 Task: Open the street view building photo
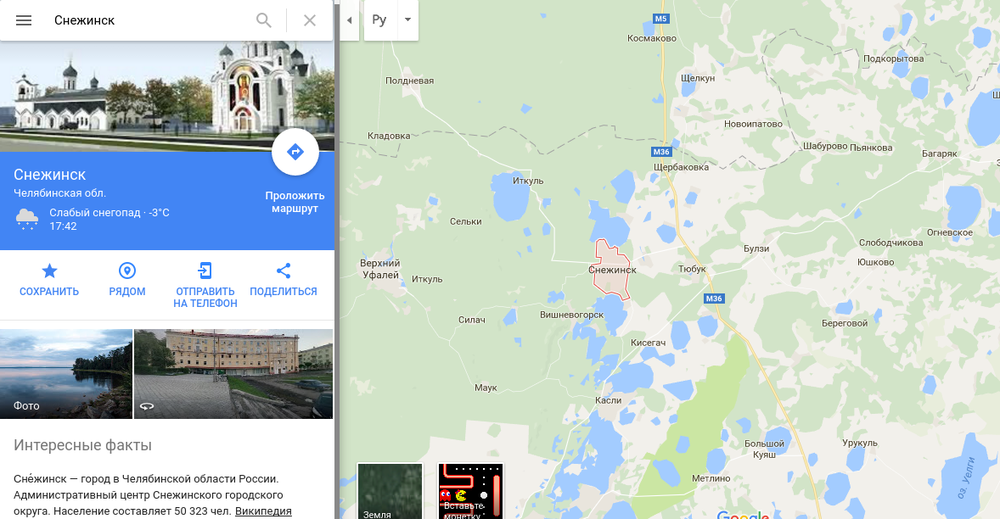point(233,374)
